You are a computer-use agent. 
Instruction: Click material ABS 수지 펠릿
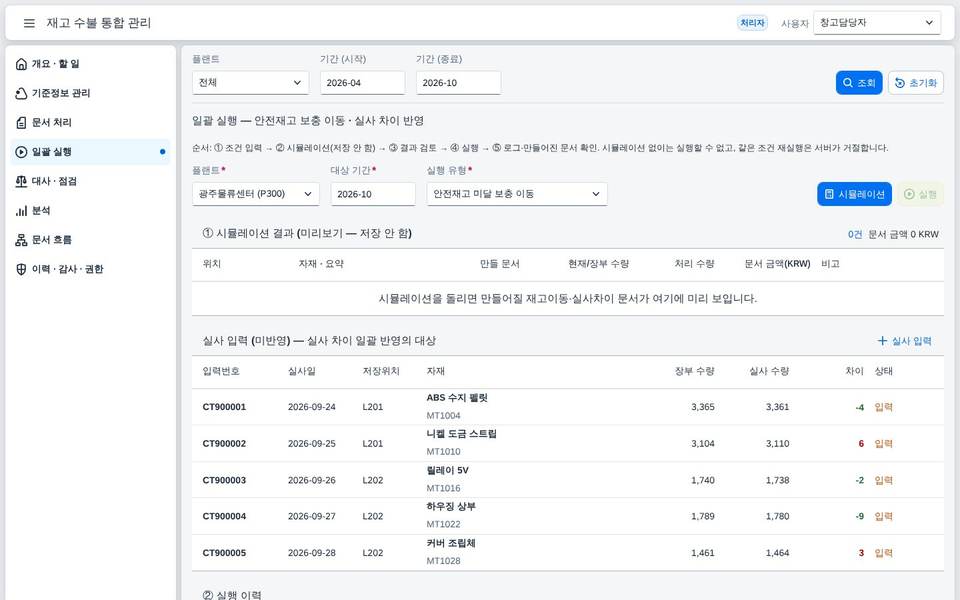(x=457, y=398)
